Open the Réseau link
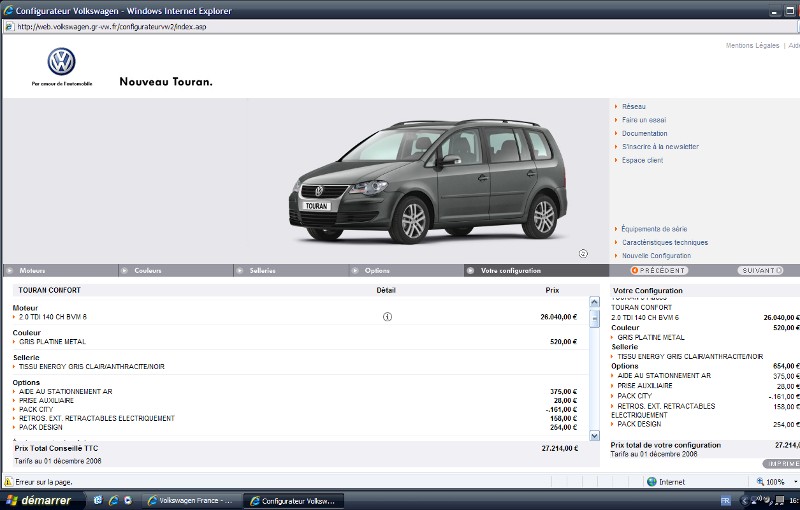This screenshot has height=510, width=800. (x=633, y=107)
